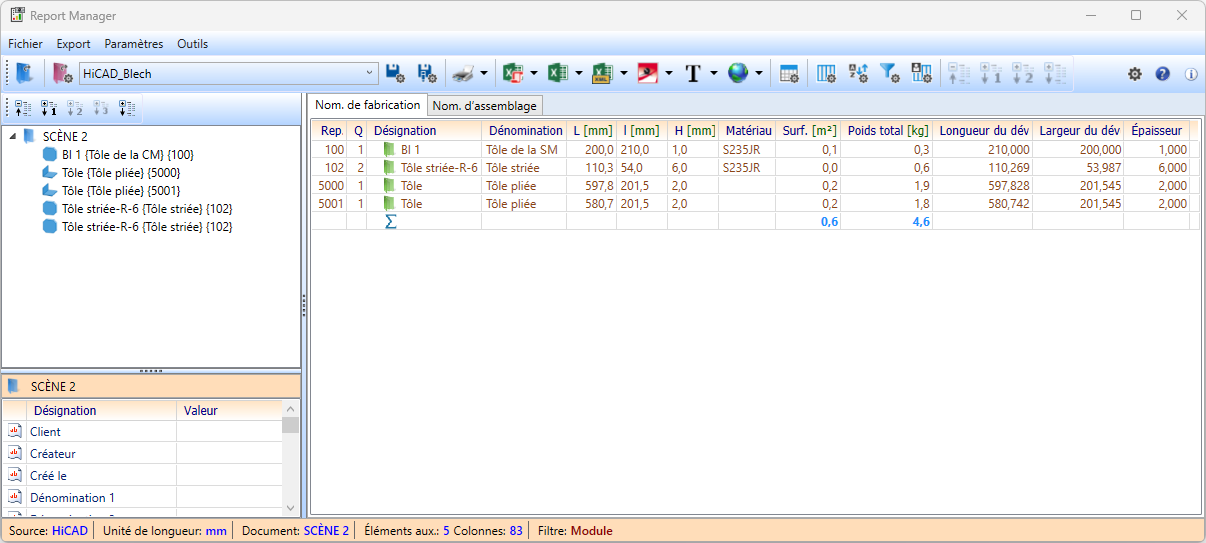Click the gear settings icon
This screenshot has height=543, width=1206.
1135,73
